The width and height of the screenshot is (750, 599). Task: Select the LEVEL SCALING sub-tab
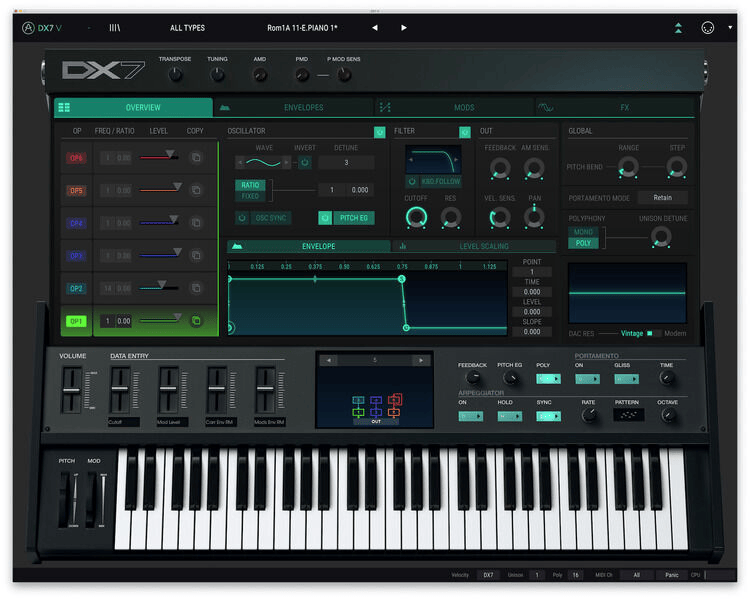[474, 246]
